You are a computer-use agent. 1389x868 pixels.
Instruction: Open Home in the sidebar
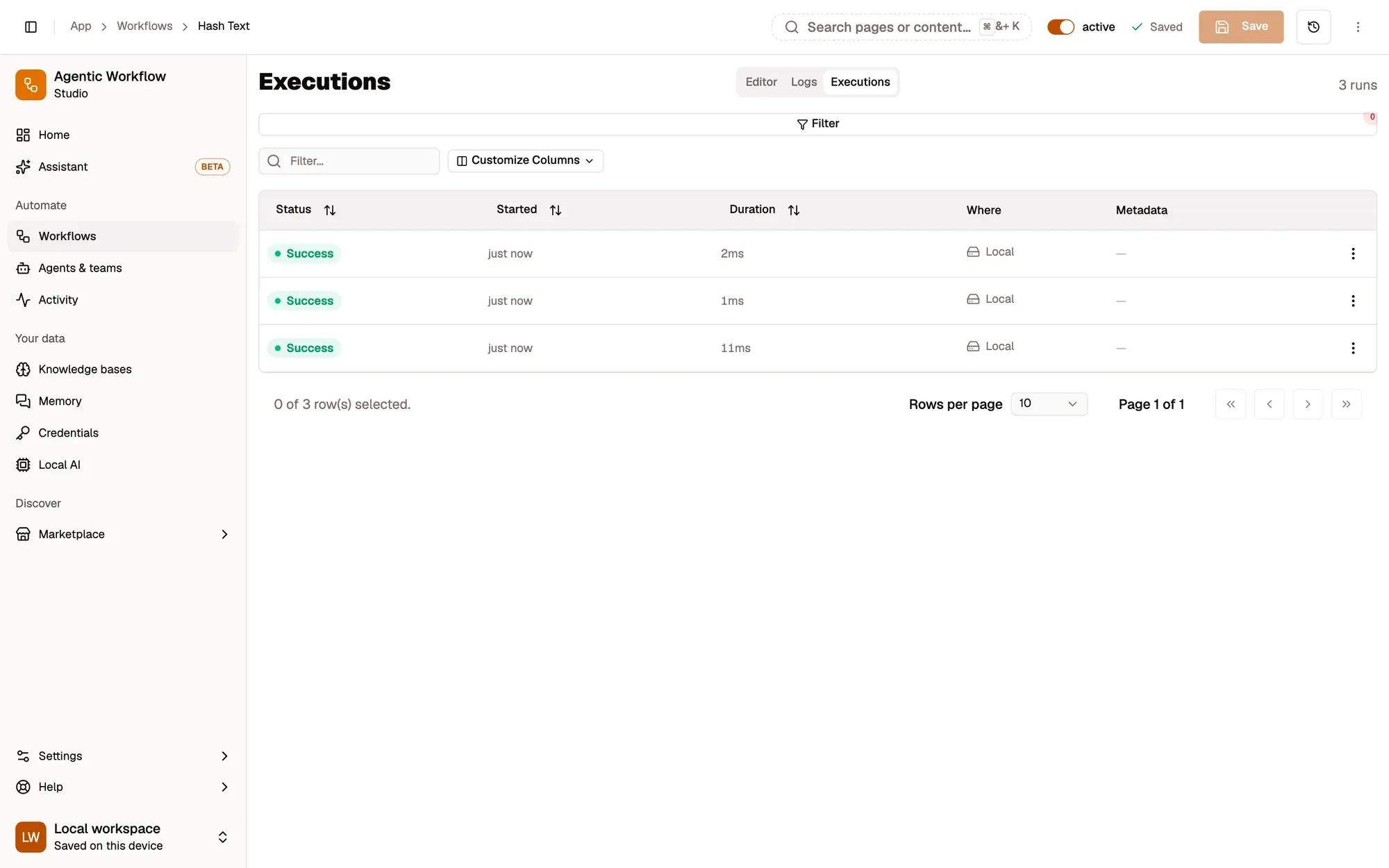(123, 135)
